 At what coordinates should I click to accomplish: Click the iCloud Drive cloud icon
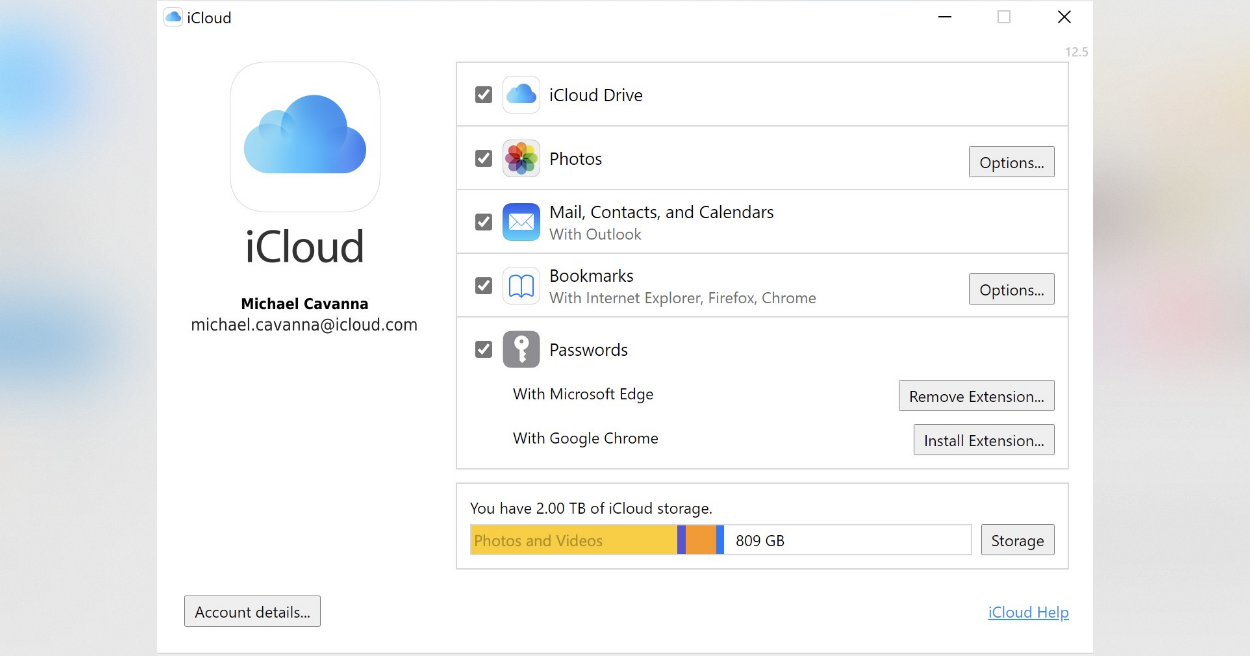click(x=521, y=95)
